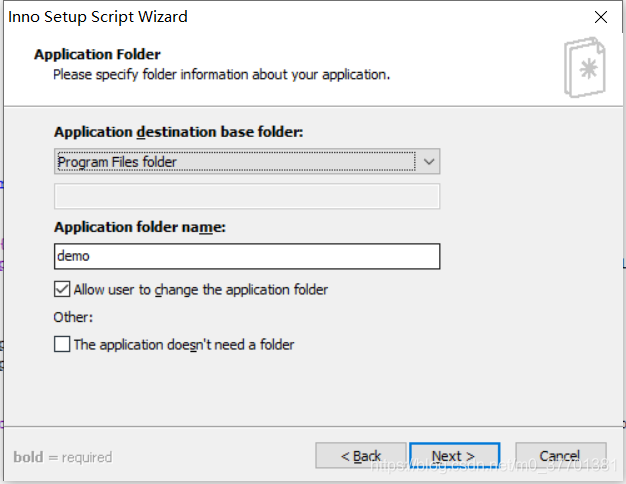Click the 'Application folder name:' label
The image size is (626, 484).
tap(140, 227)
